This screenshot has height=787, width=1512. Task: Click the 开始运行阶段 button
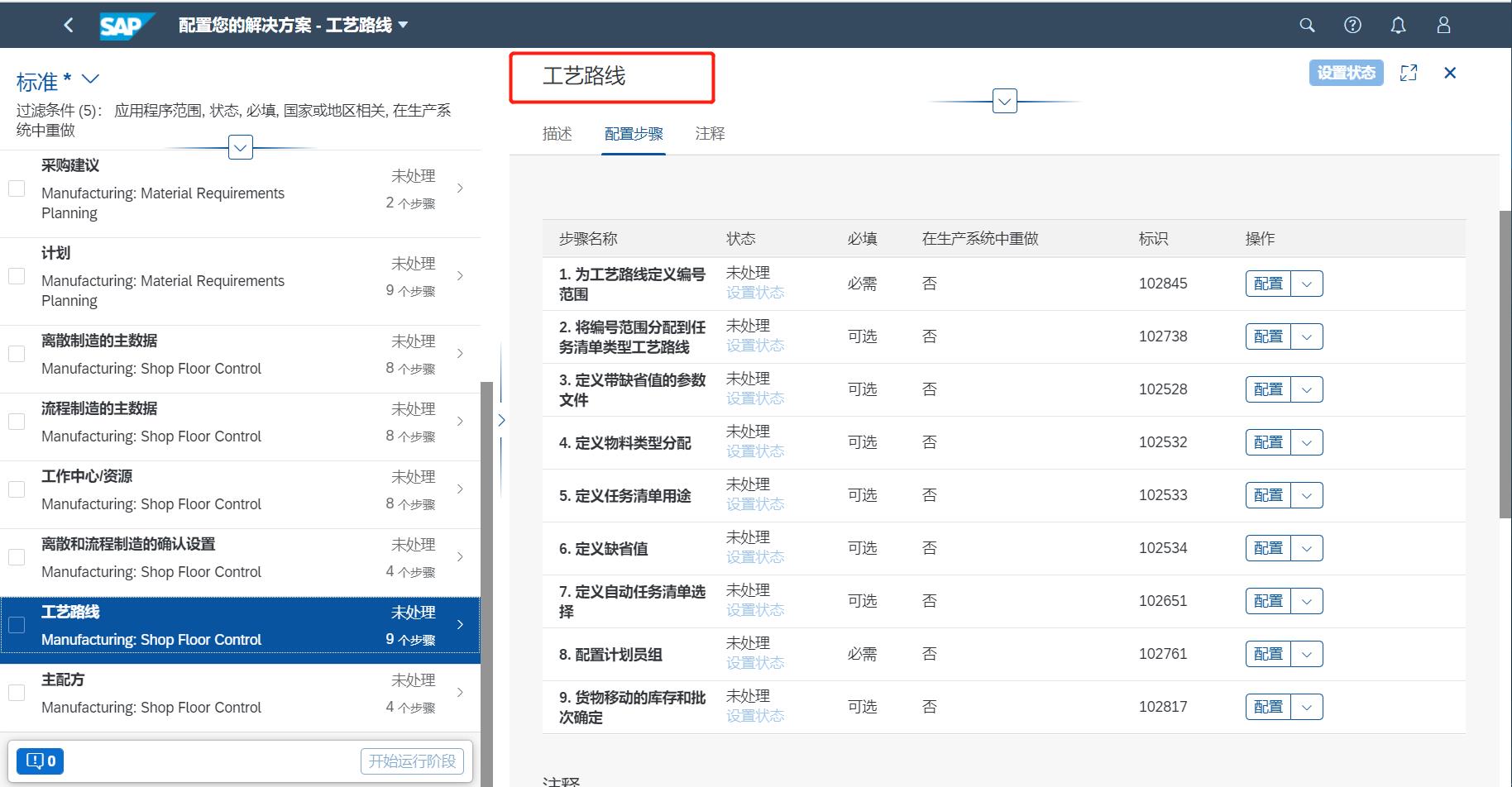pos(412,761)
